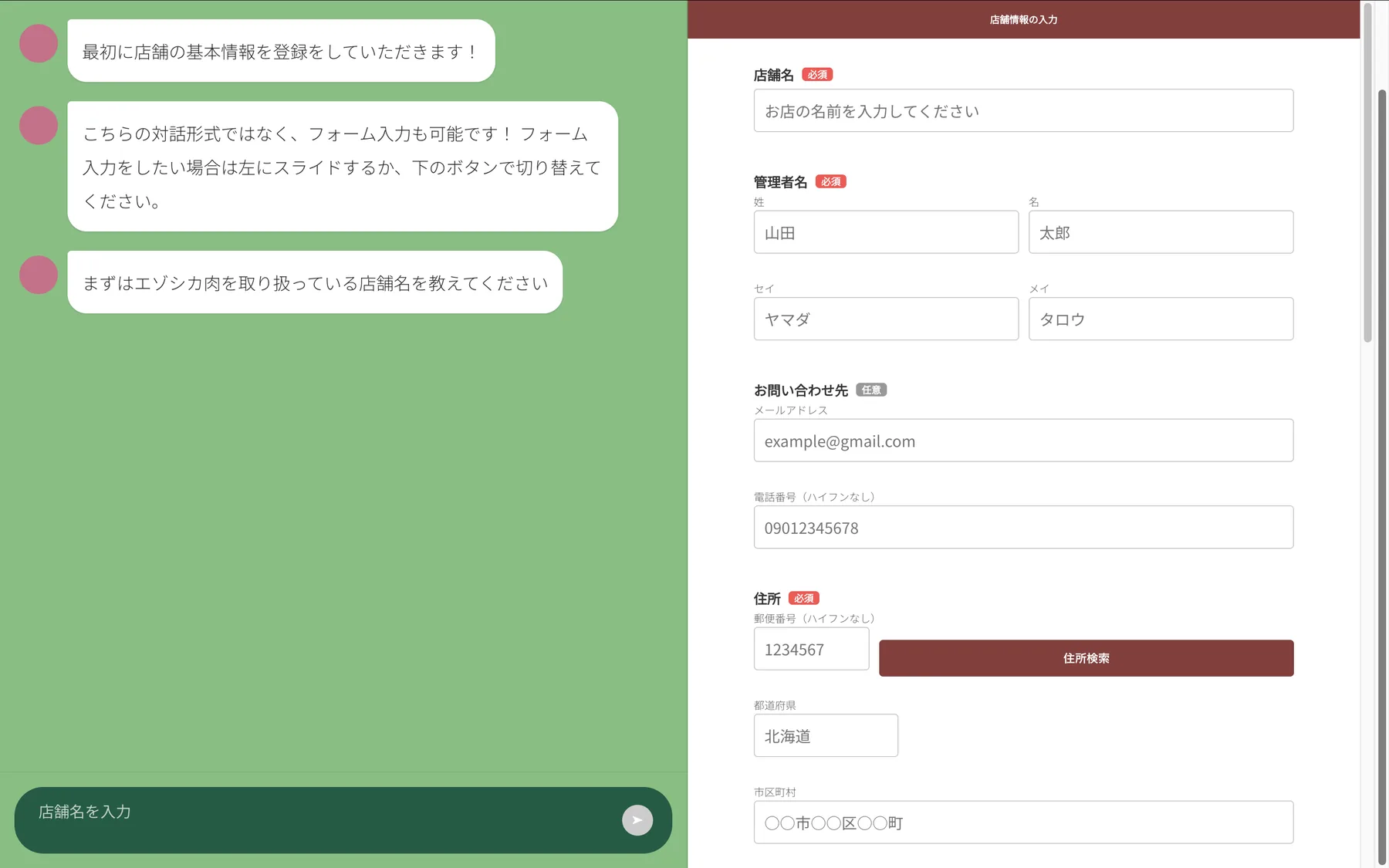This screenshot has width=1389, height=868.
Task: Click the 郵便番号(ハイフンなし) label
Action: [x=814, y=619]
